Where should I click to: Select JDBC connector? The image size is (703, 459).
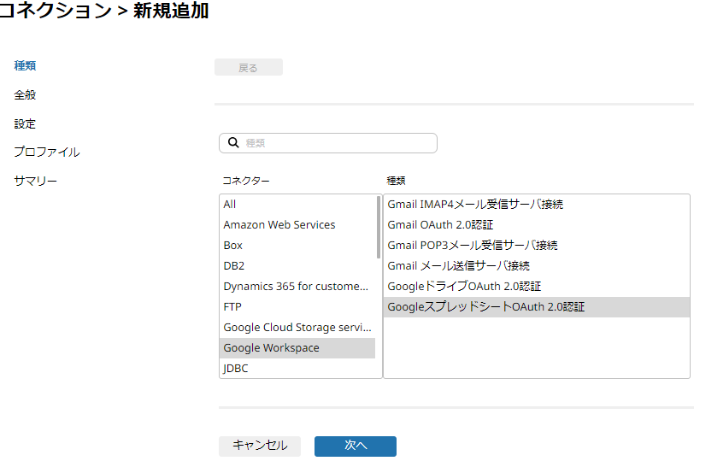pyautogui.click(x=297, y=368)
